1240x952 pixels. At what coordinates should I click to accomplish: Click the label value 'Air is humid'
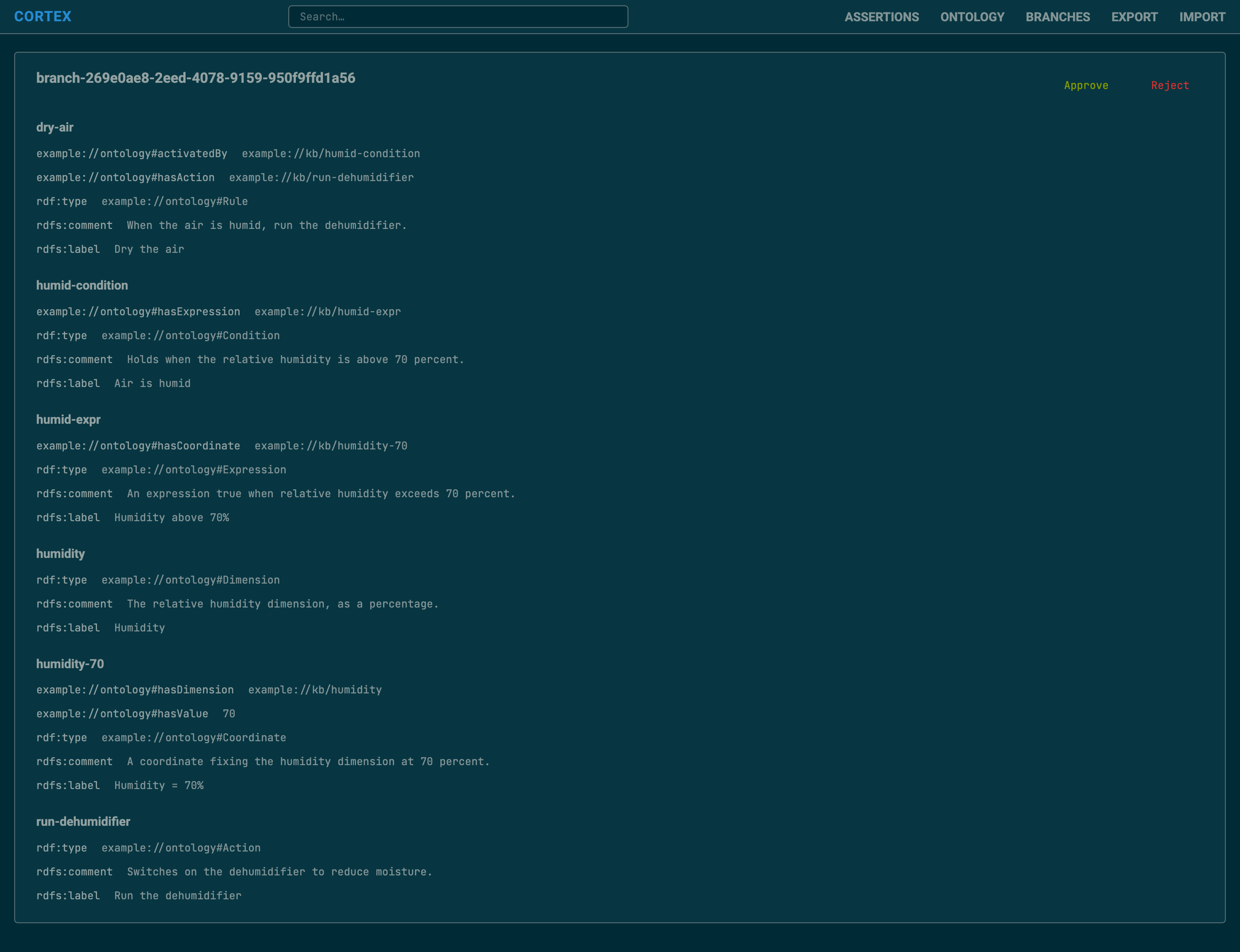pos(152,383)
